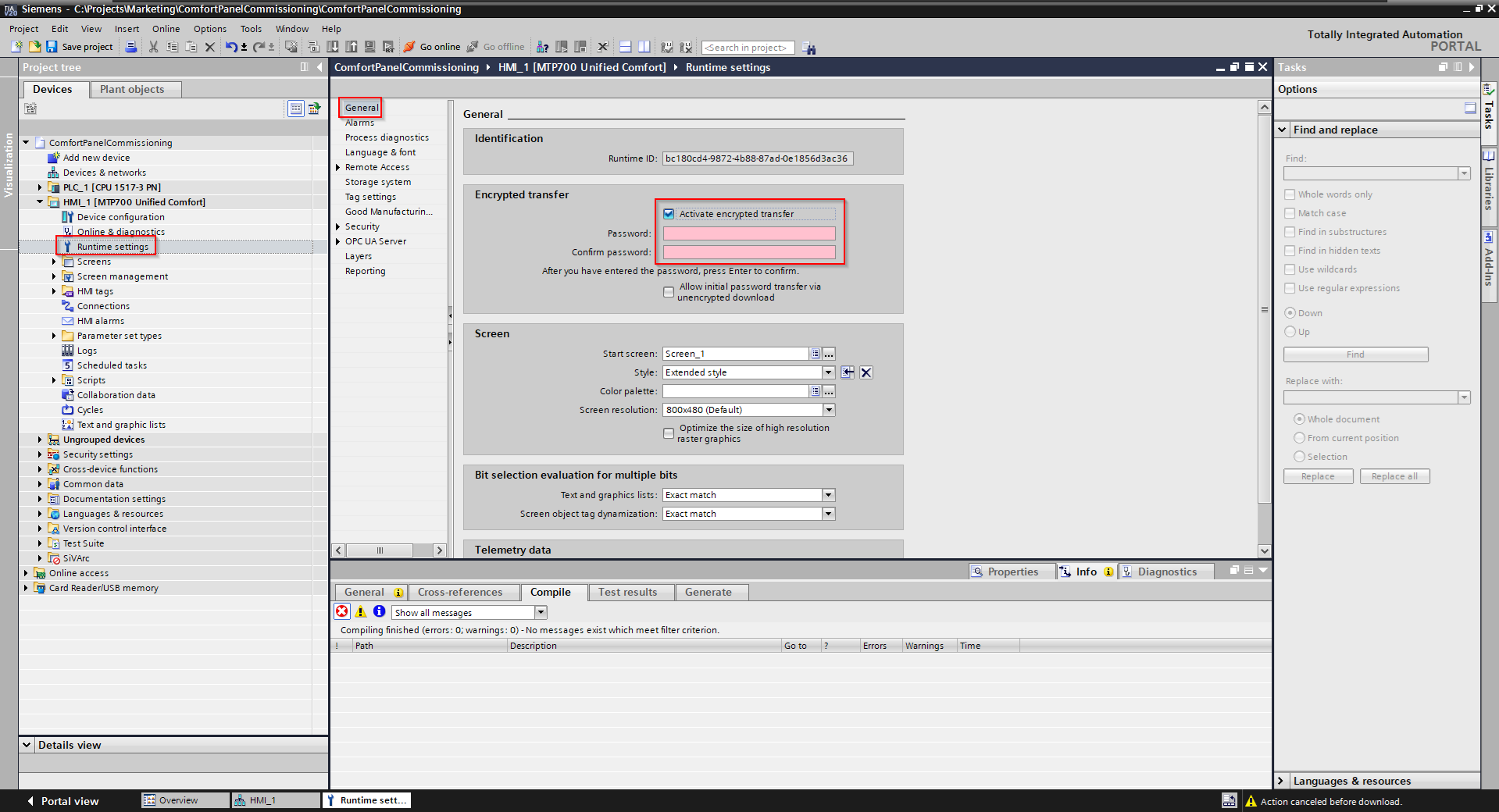The image size is (1499, 812).
Task: Click the New project toolbar icon
Action: pyautogui.click(x=16, y=47)
